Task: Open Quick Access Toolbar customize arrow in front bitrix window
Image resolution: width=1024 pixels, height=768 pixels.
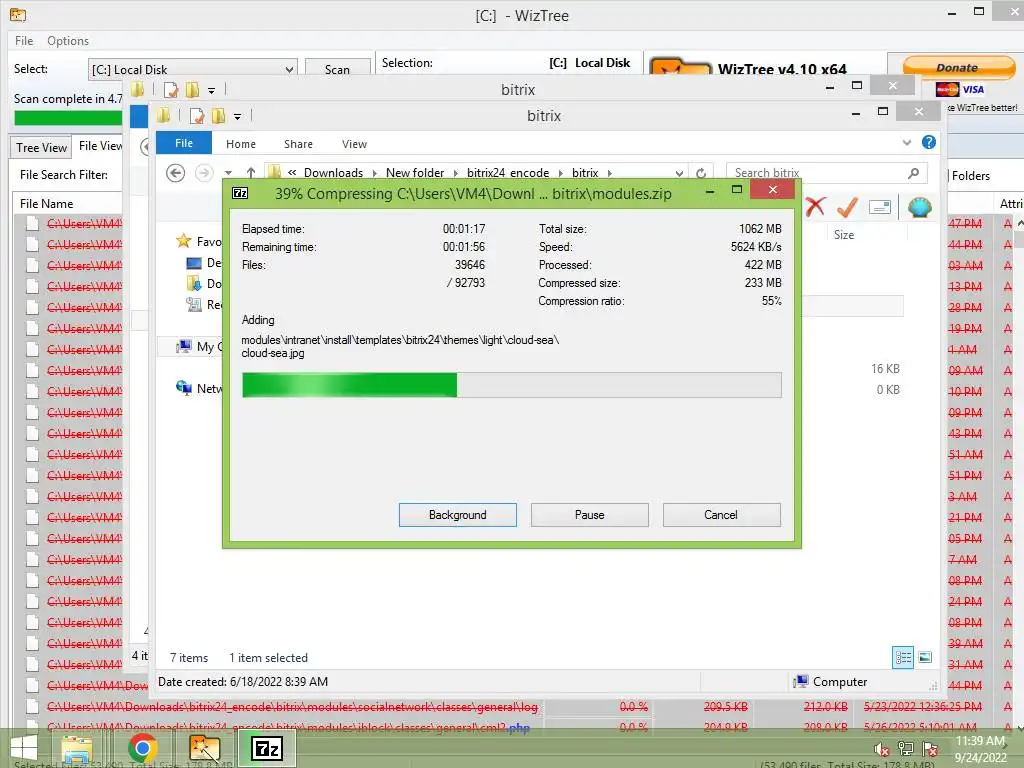Action: (238, 116)
